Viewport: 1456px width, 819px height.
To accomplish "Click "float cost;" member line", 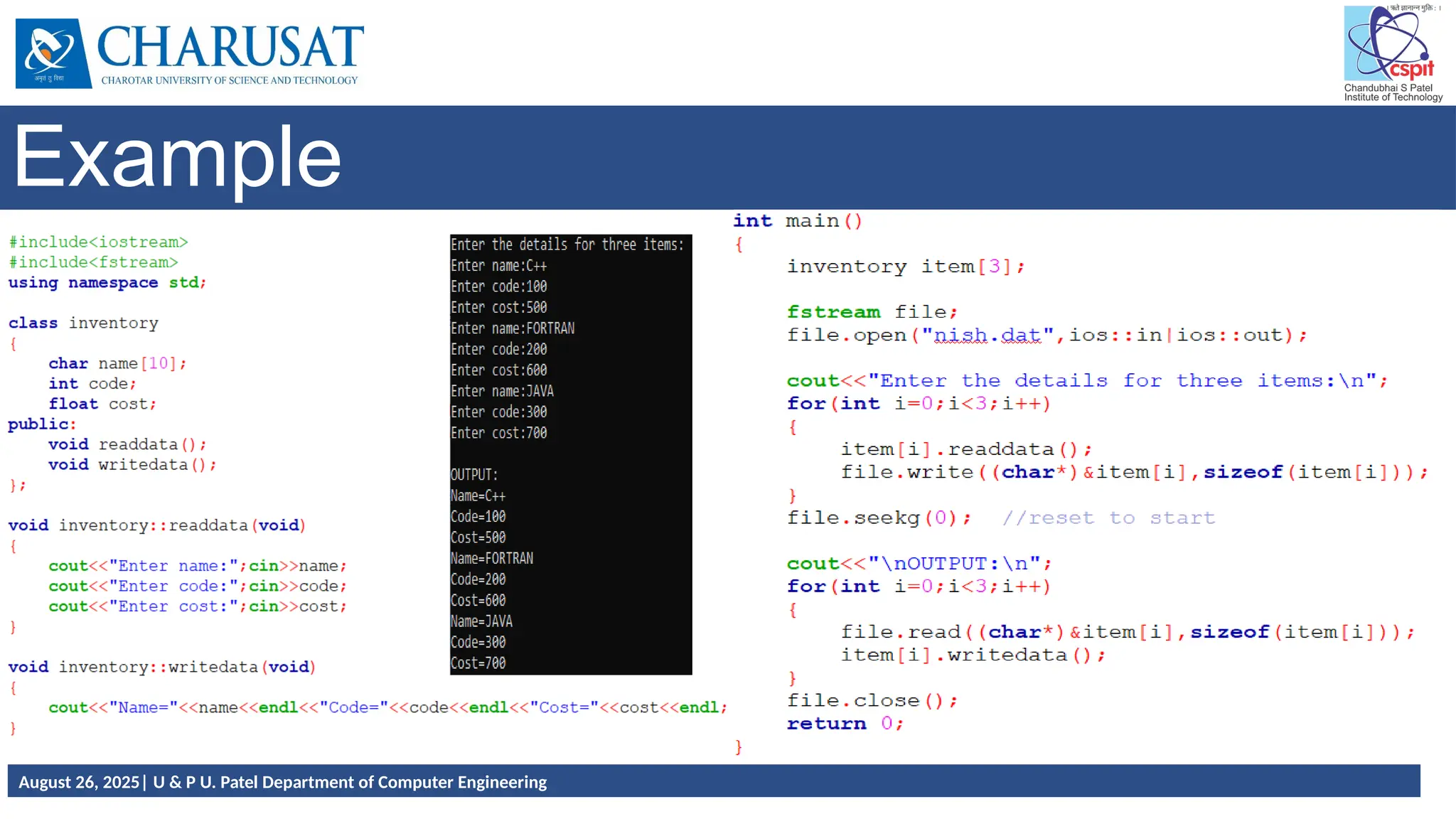I will 102,404.
